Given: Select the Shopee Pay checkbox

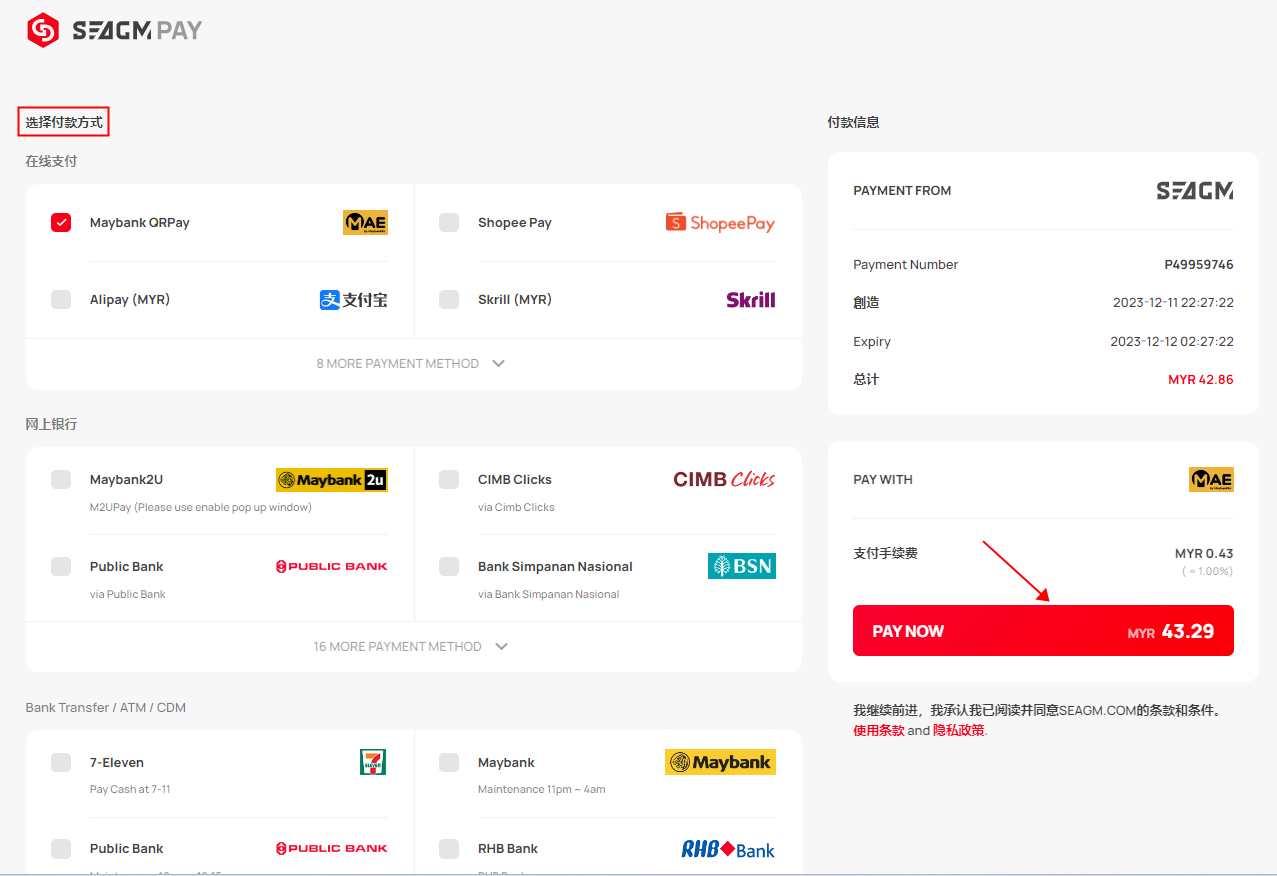Looking at the screenshot, I should 449,222.
